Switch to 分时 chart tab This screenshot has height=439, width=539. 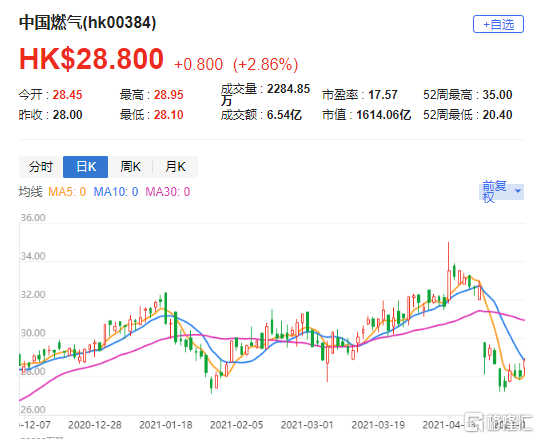[41, 167]
